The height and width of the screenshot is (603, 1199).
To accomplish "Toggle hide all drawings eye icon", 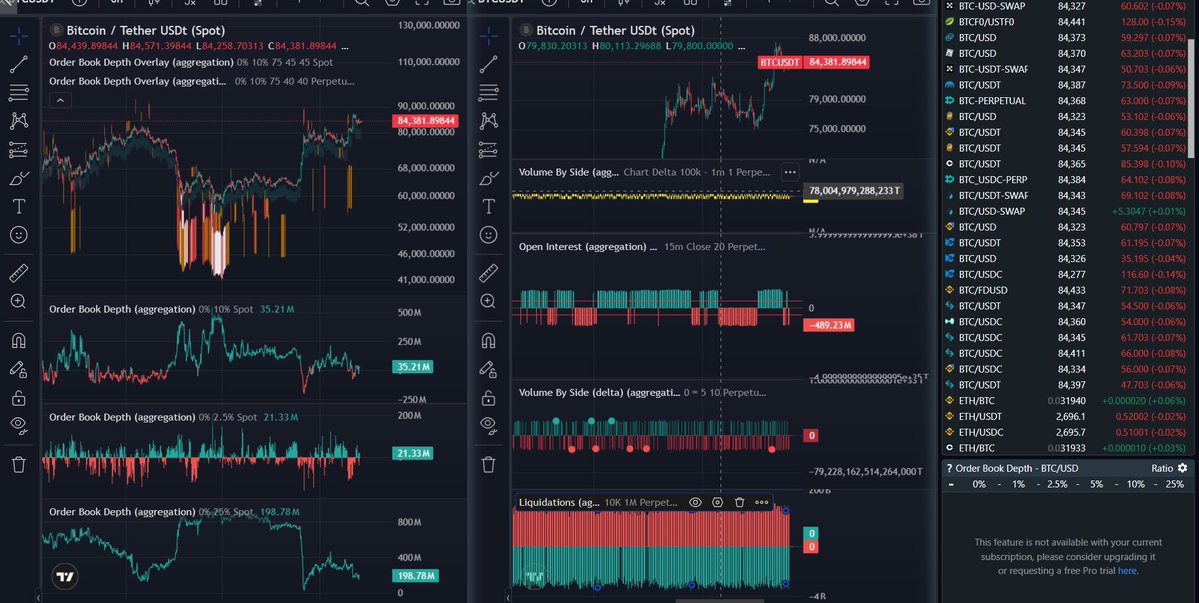I will pos(19,426).
